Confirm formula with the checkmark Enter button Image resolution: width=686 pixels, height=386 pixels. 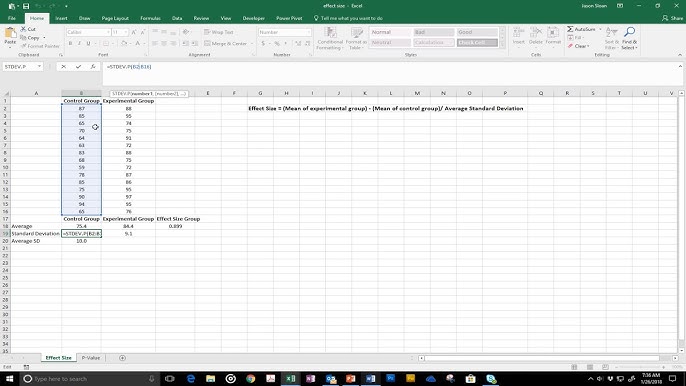[78, 67]
